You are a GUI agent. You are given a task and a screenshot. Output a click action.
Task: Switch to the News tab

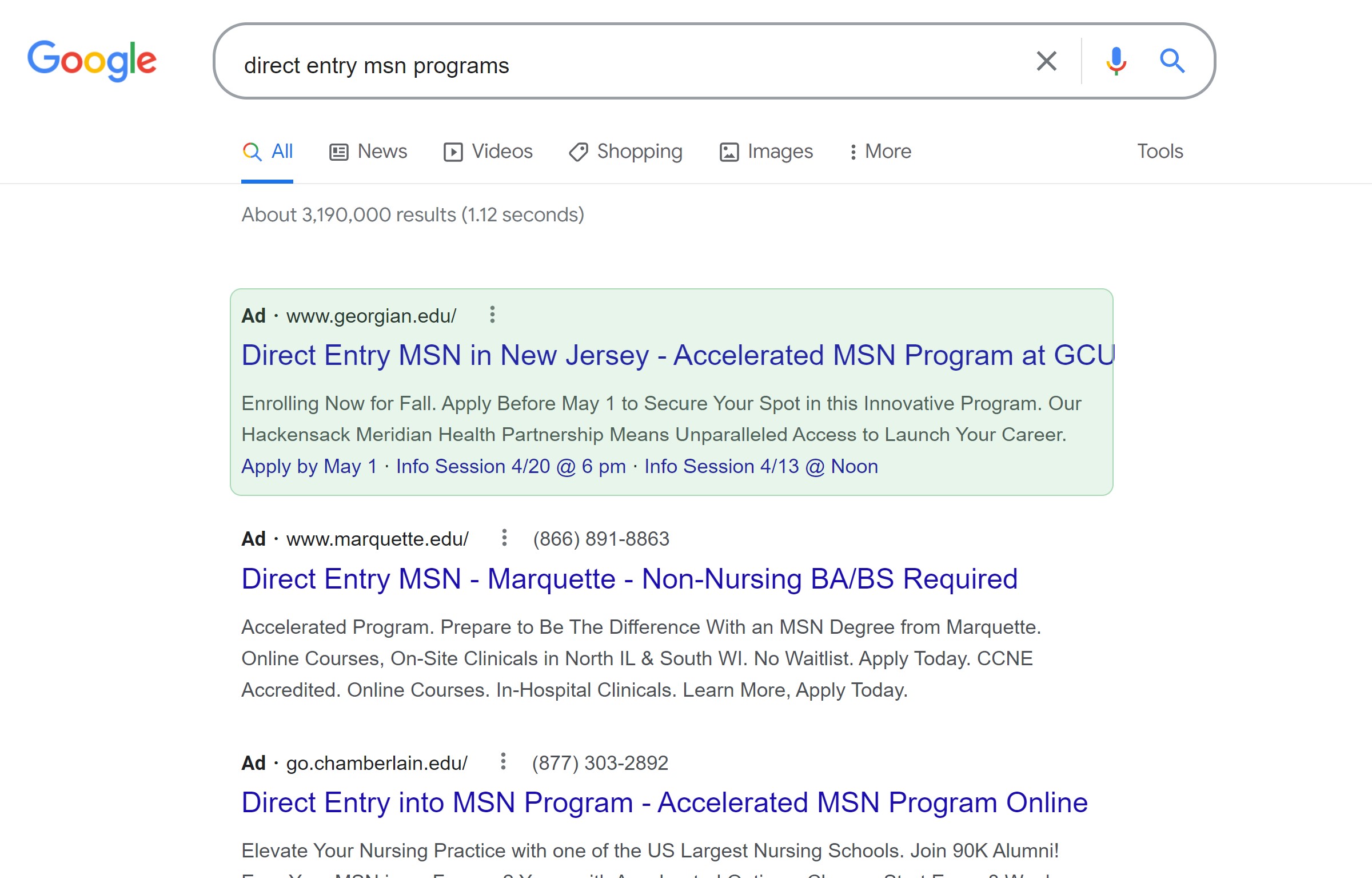[368, 152]
